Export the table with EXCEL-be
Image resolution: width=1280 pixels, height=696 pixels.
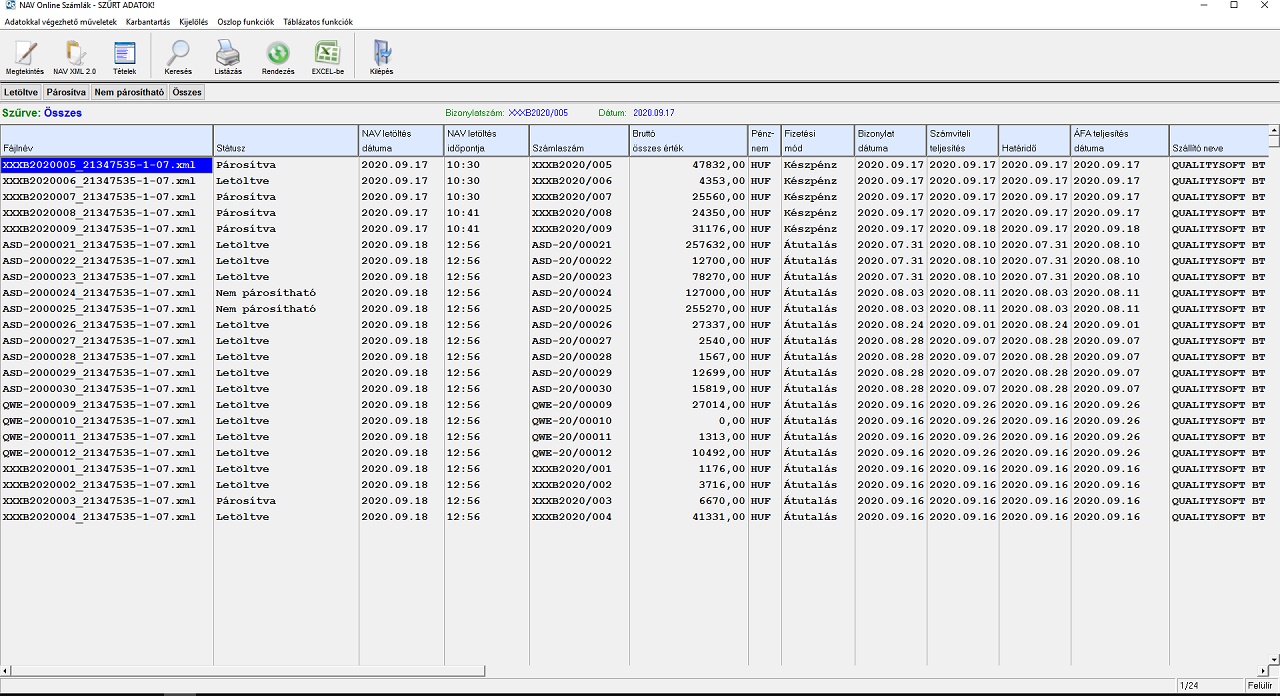click(x=327, y=58)
